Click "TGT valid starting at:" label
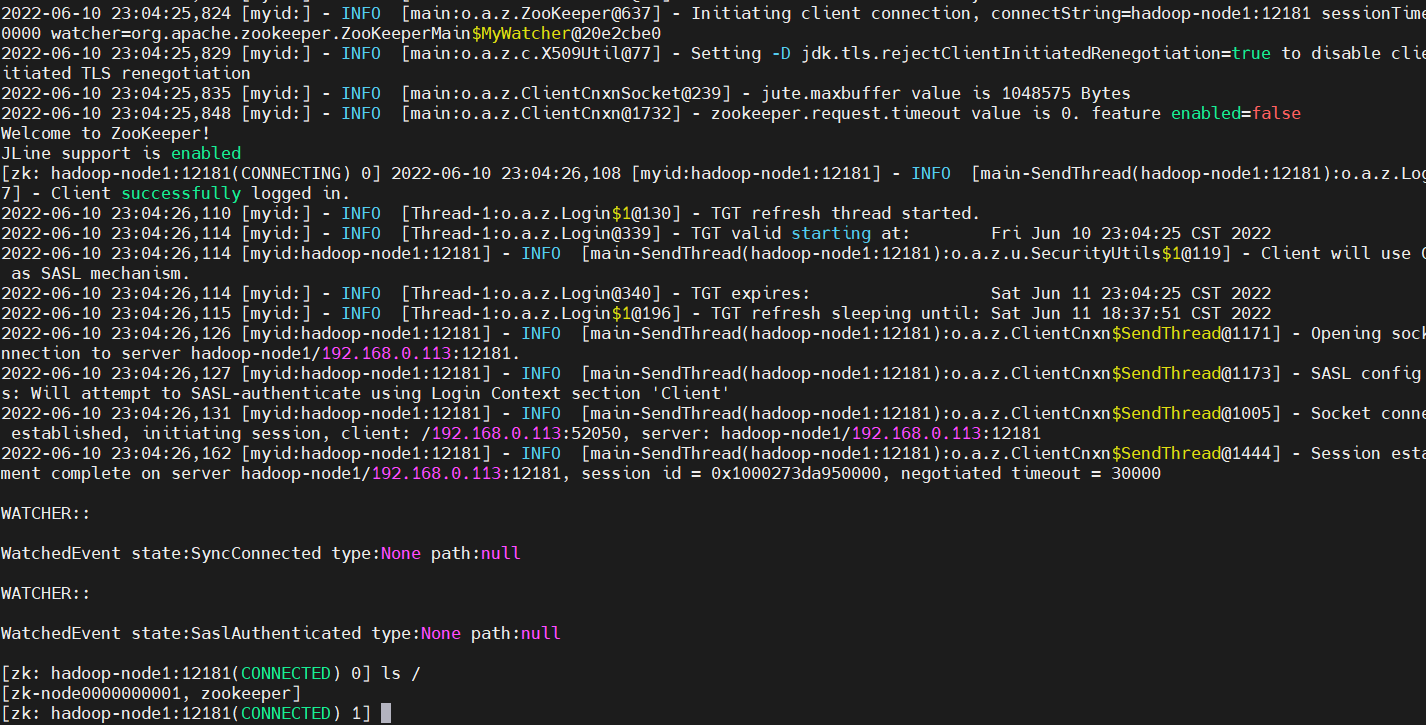 click(800, 233)
